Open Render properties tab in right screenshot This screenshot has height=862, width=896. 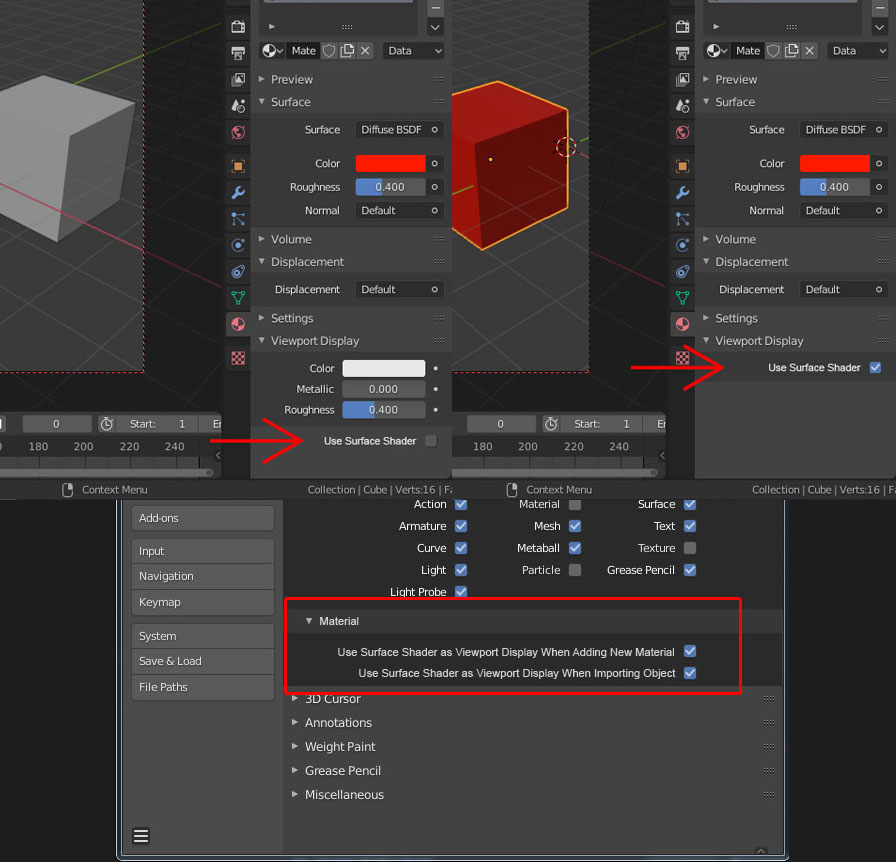coord(682,26)
